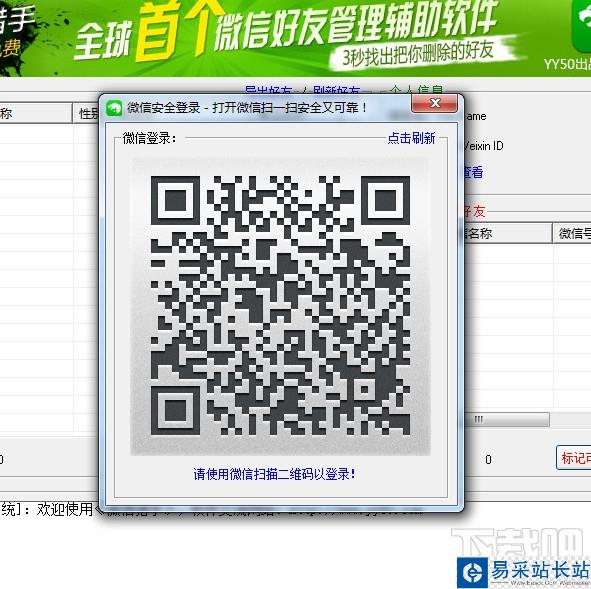Click the green WeChat icon in dialog title
This screenshot has width=591, height=589.
(x=114, y=108)
